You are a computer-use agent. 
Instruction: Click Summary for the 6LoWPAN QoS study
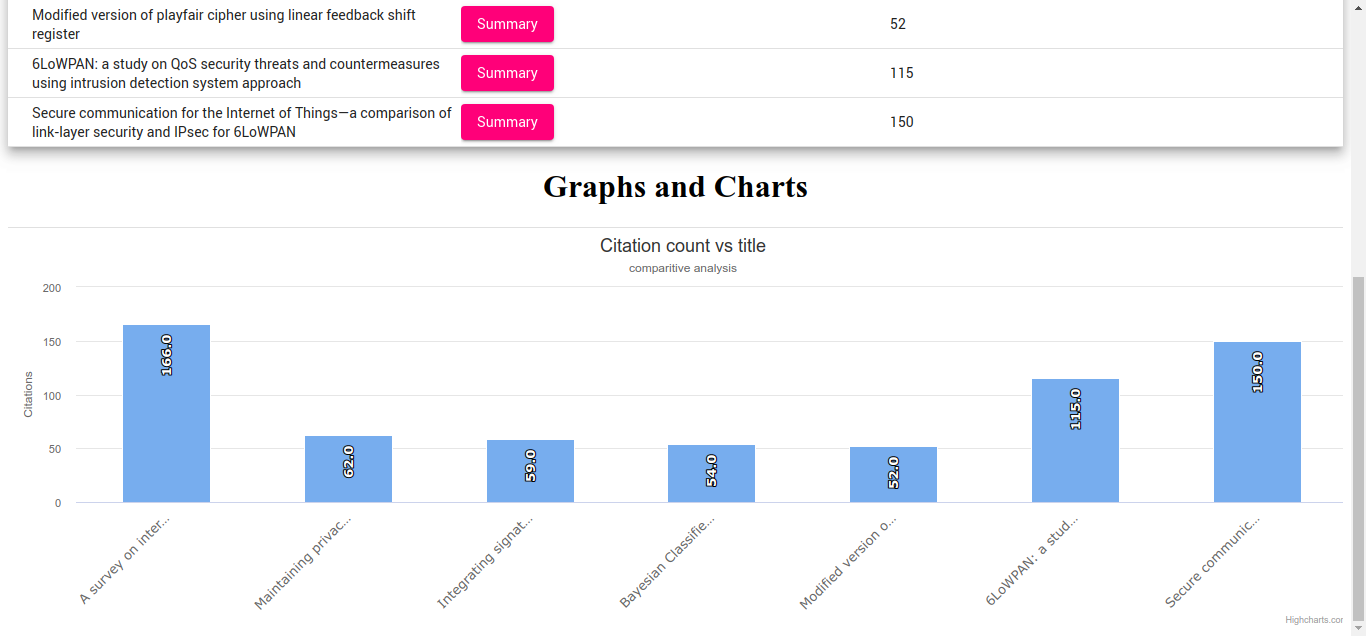pos(507,72)
